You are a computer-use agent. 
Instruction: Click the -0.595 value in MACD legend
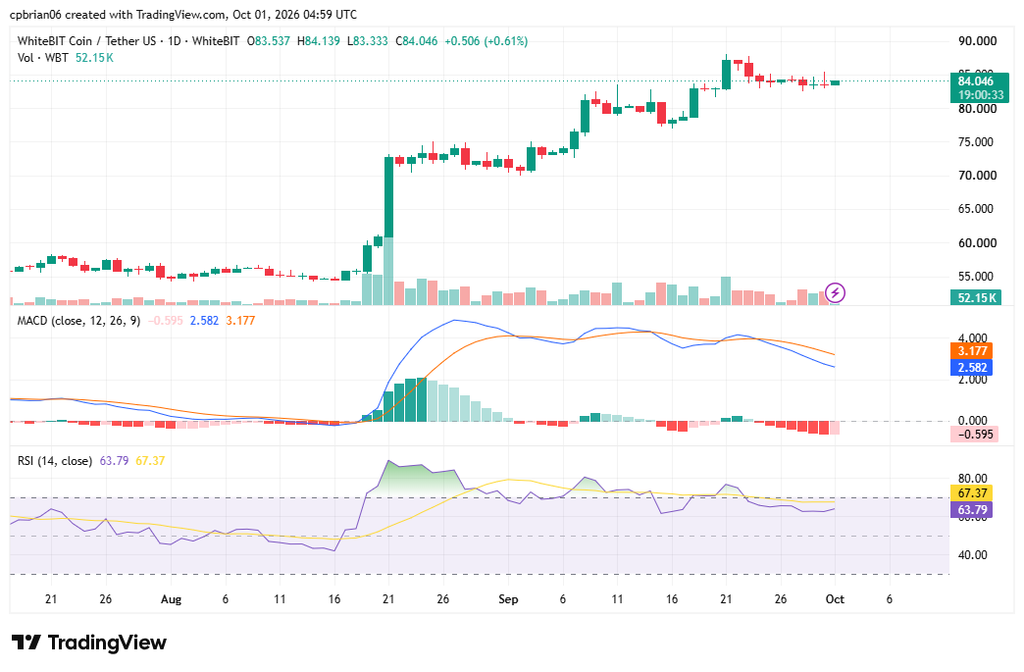[x=165, y=321]
